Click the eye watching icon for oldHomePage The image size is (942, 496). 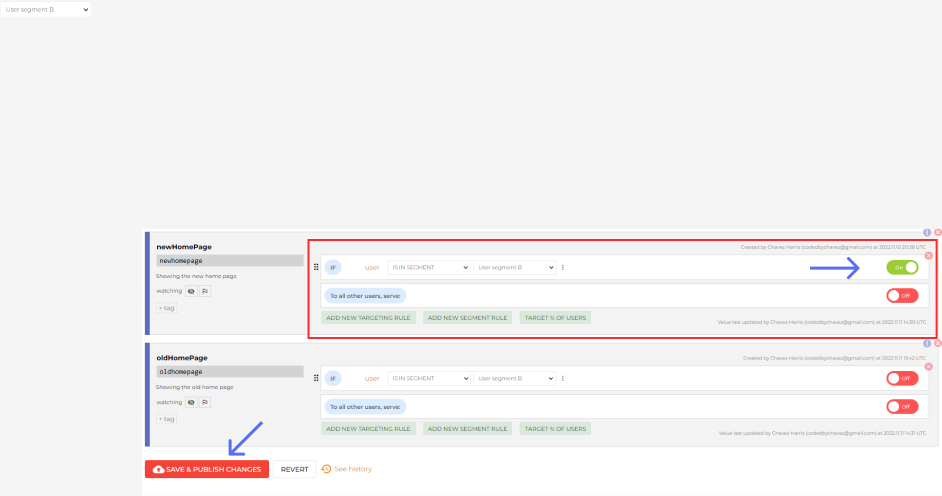coord(191,402)
